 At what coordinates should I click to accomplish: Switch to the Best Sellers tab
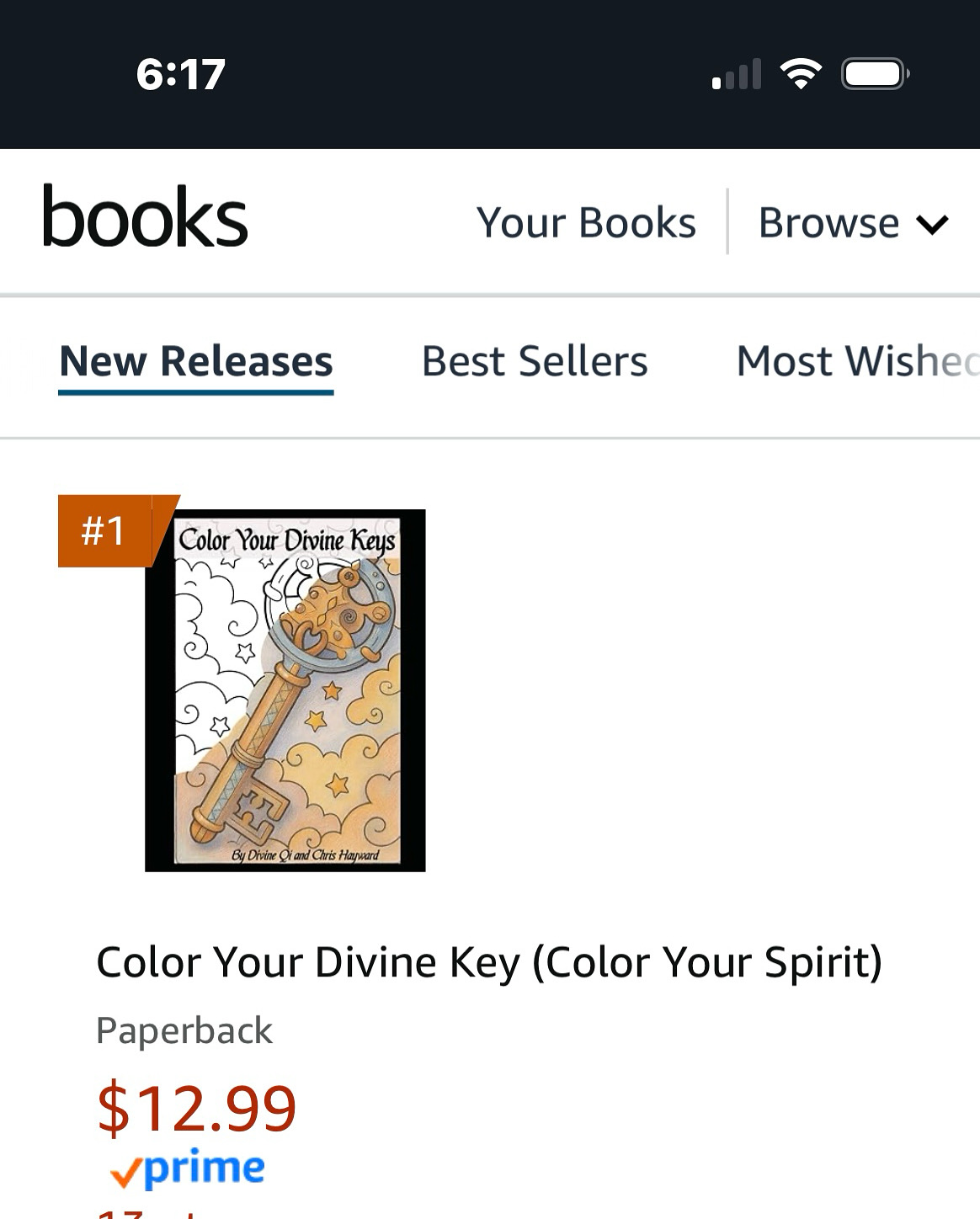coord(535,362)
